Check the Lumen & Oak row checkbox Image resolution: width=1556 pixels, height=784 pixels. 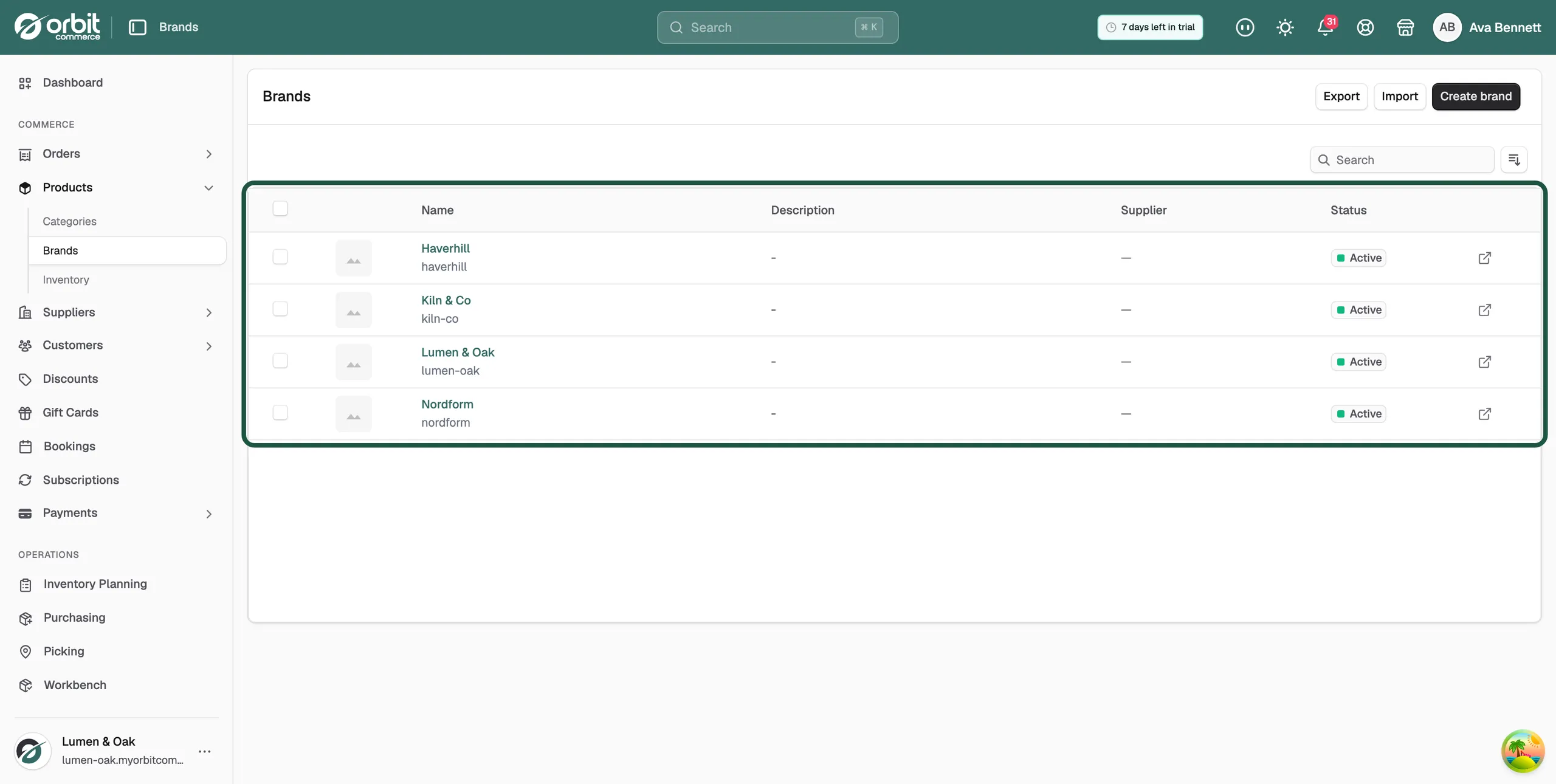280,360
